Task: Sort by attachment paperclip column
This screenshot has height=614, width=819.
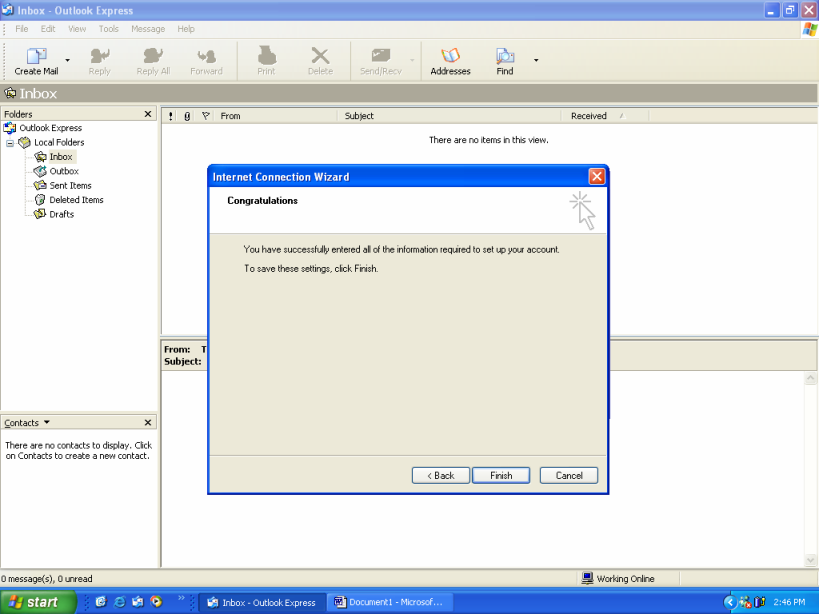Action: (187, 116)
